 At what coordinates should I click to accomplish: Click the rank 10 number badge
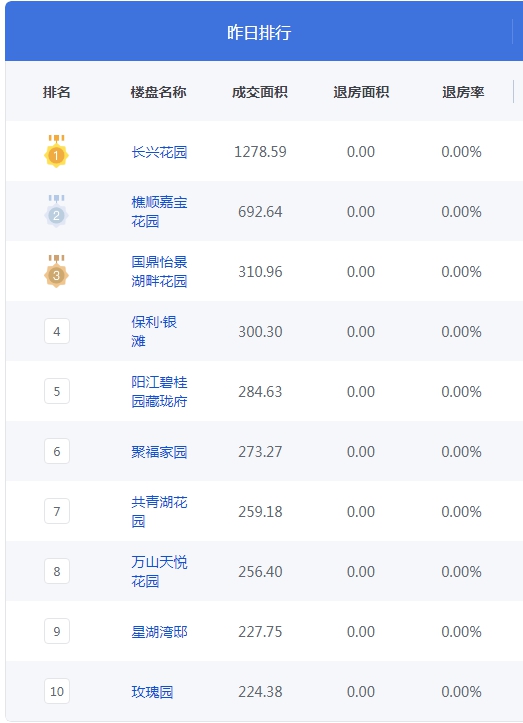click(x=57, y=691)
